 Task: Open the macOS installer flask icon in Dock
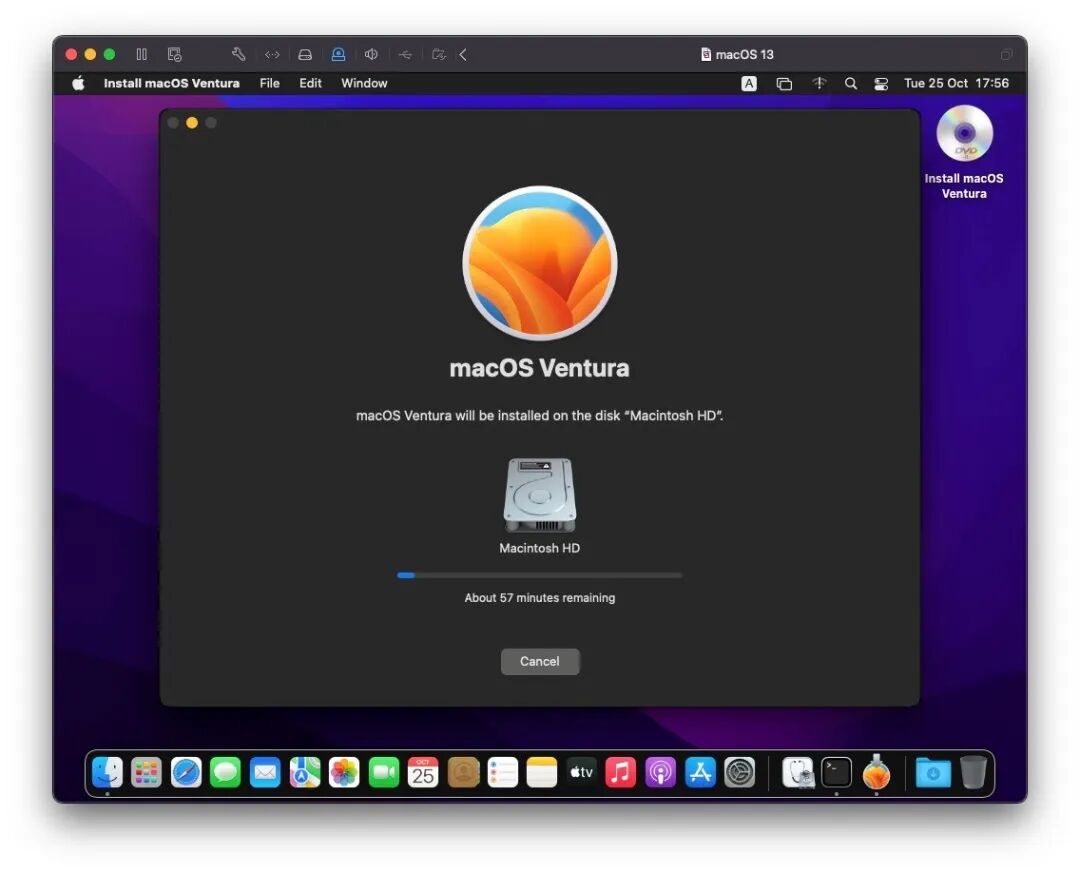pyautogui.click(x=876, y=772)
